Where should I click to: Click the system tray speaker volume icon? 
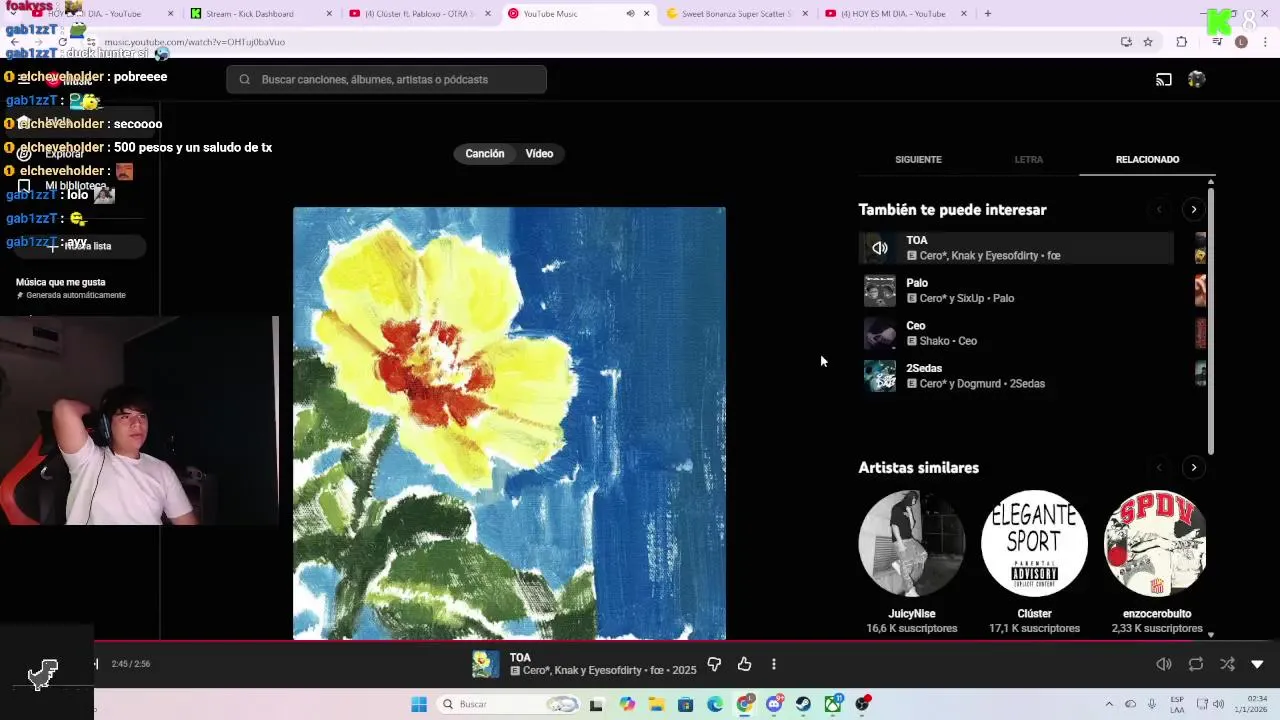click(1218, 704)
